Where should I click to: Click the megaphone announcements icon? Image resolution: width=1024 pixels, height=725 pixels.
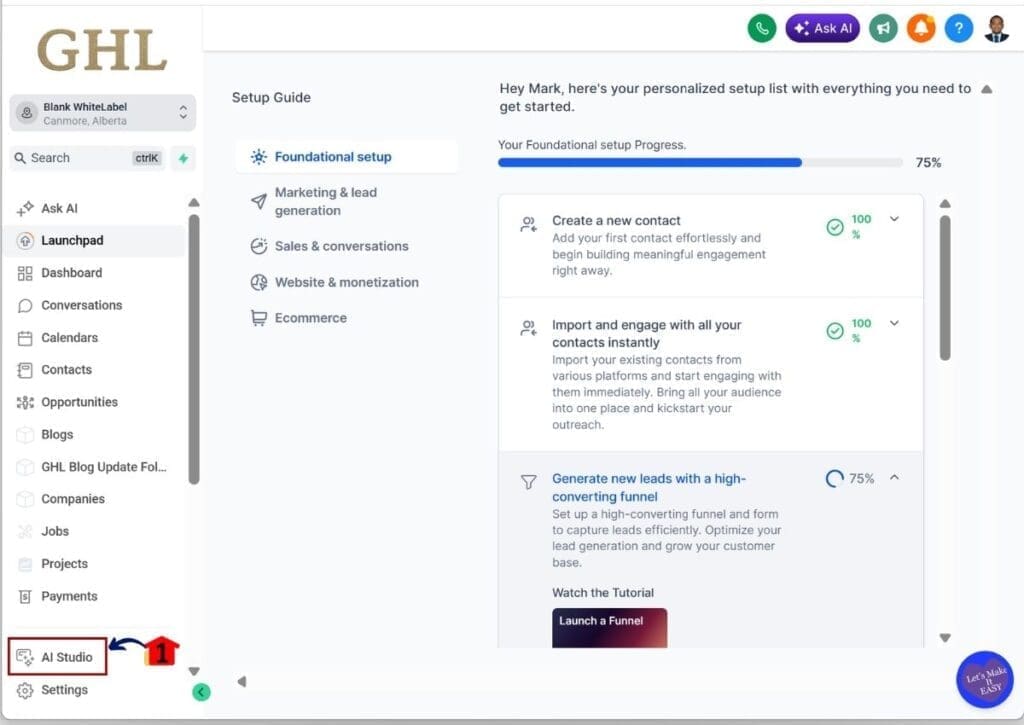(x=883, y=28)
